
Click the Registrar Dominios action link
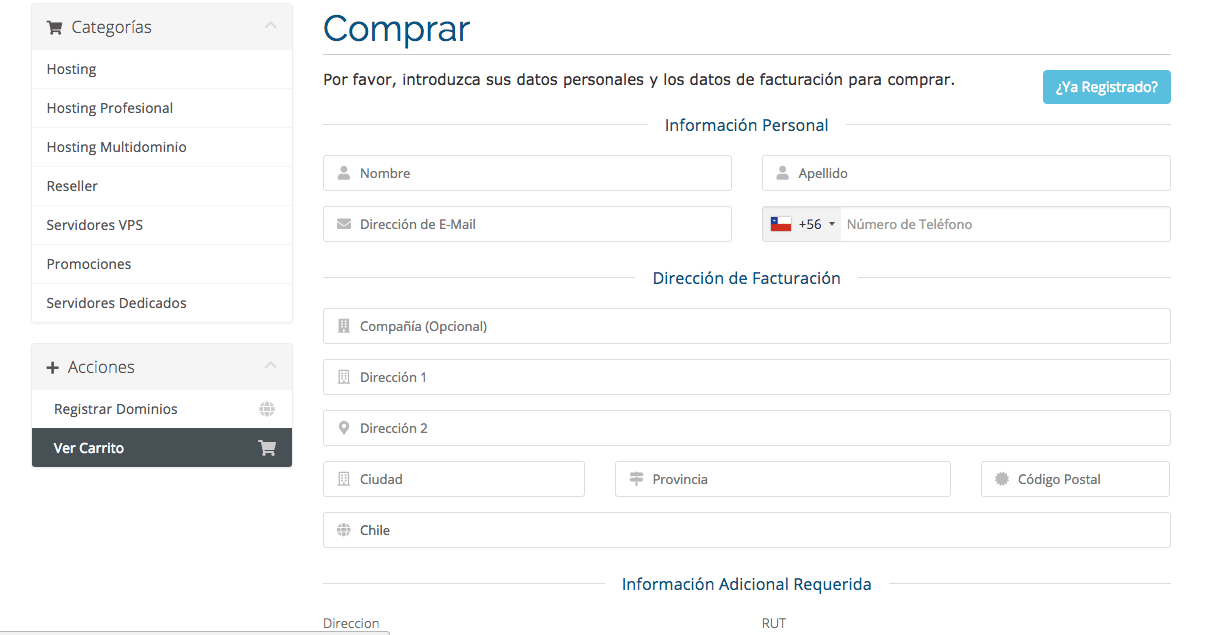pyautogui.click(x=162, y=409)
